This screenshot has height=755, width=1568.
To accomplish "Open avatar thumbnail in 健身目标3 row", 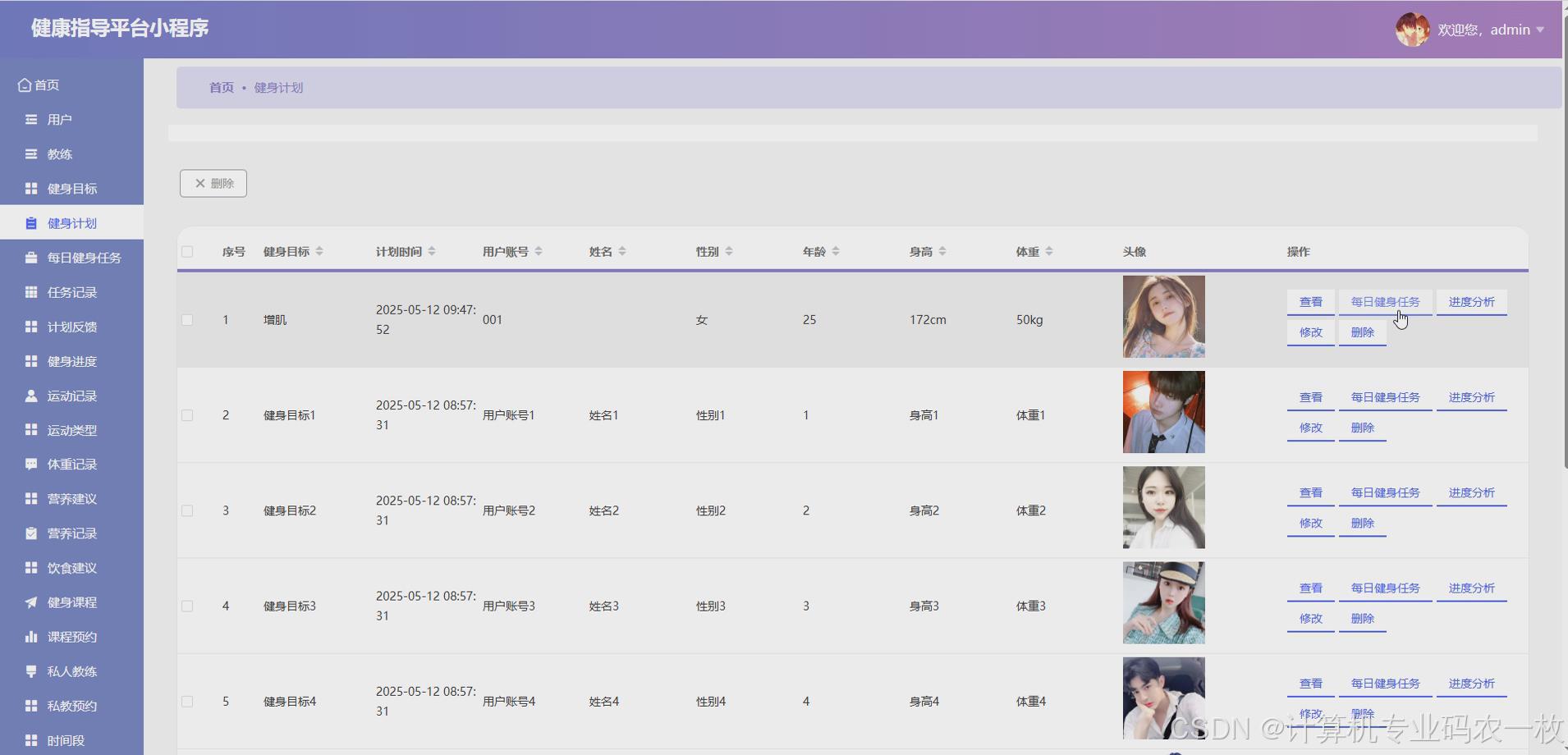I will click(x=1164, y=603).
